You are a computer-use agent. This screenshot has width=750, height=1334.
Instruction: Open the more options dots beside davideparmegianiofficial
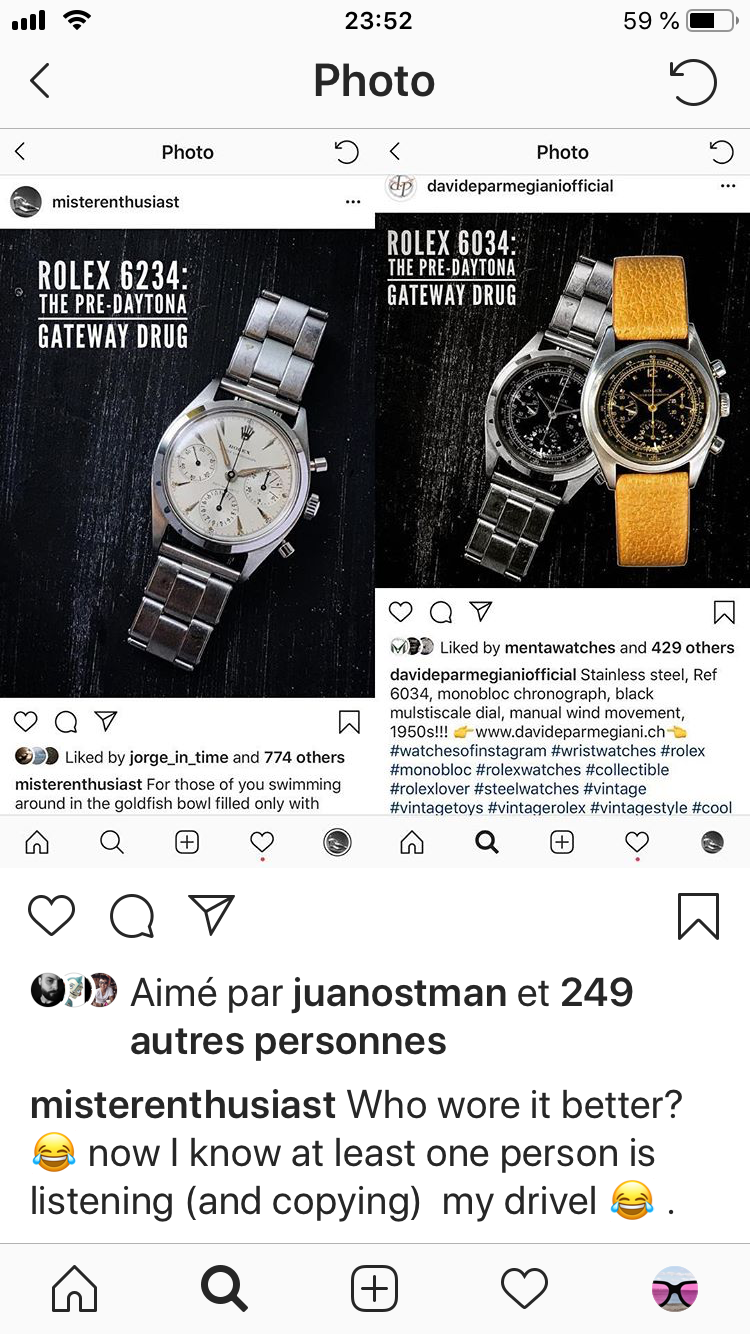727,186
